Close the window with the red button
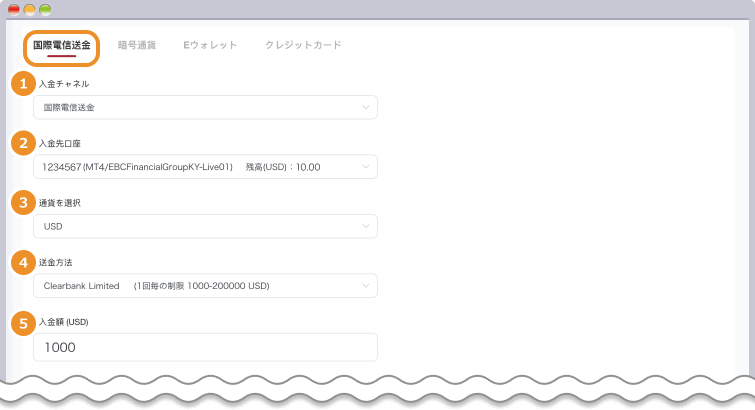 (14, 10)
